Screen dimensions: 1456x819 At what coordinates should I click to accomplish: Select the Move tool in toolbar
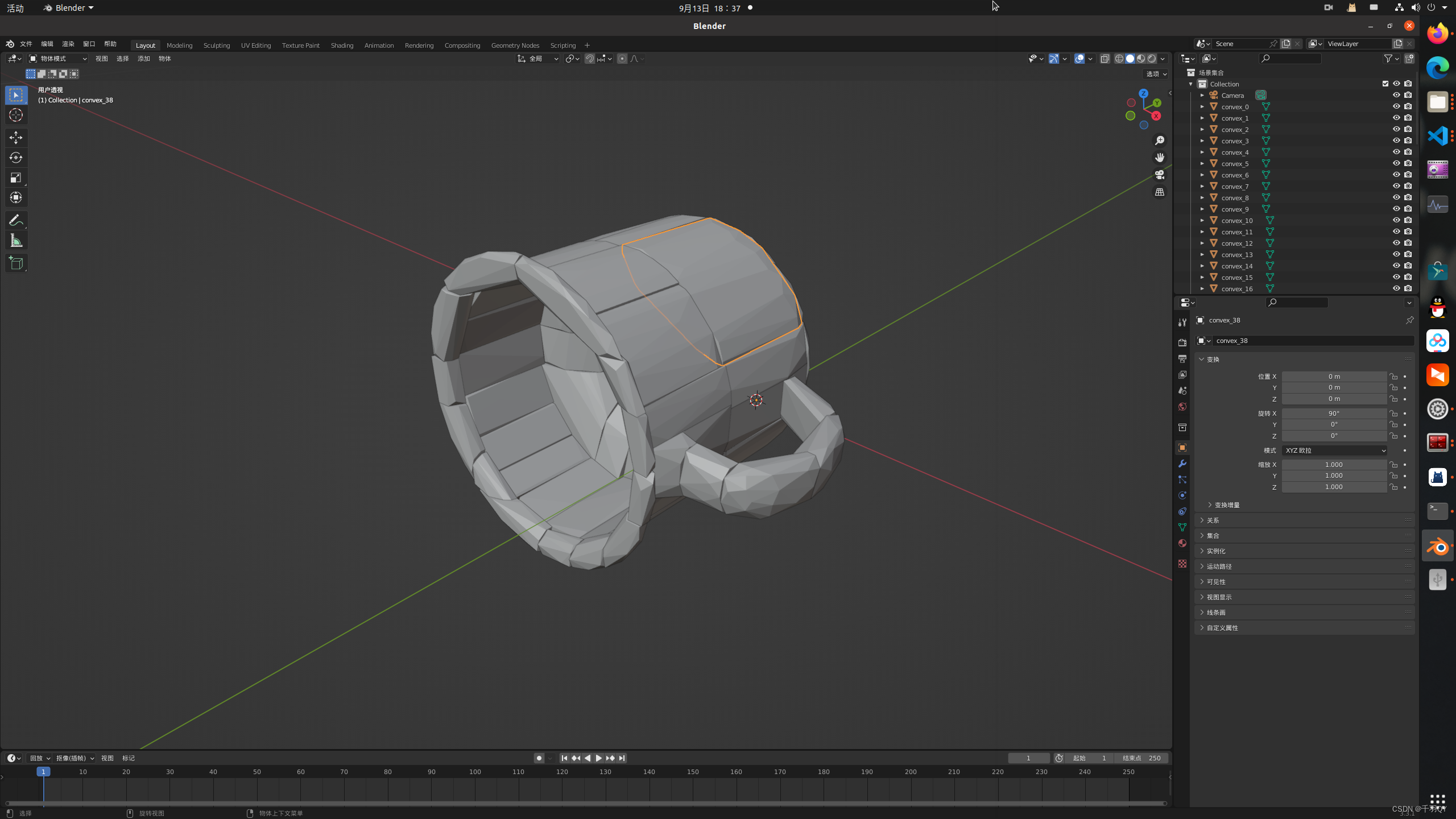pos(15,136)
